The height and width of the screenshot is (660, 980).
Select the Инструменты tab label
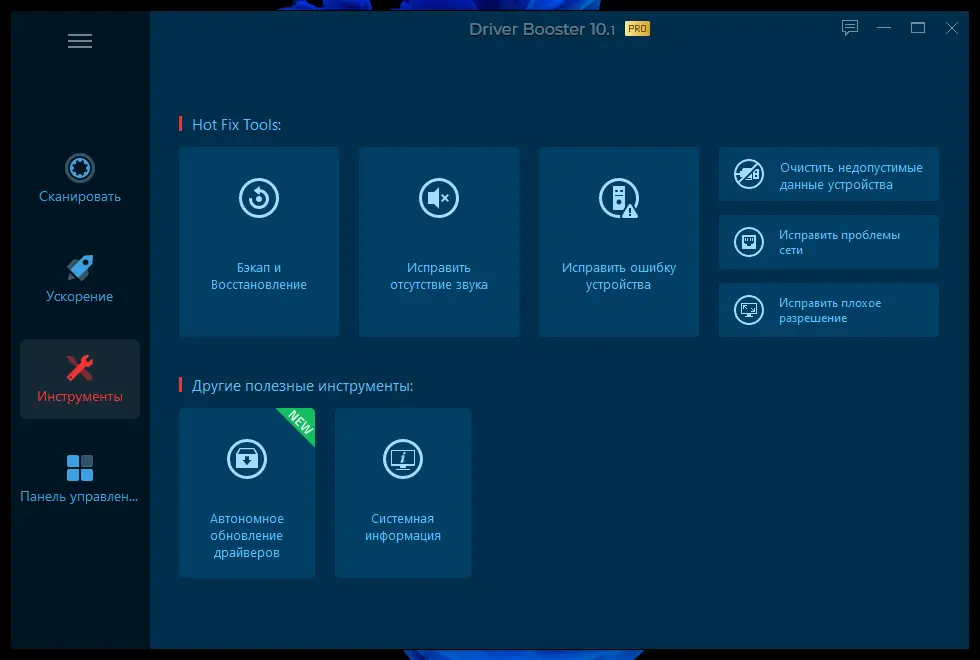tap(80, 396)
